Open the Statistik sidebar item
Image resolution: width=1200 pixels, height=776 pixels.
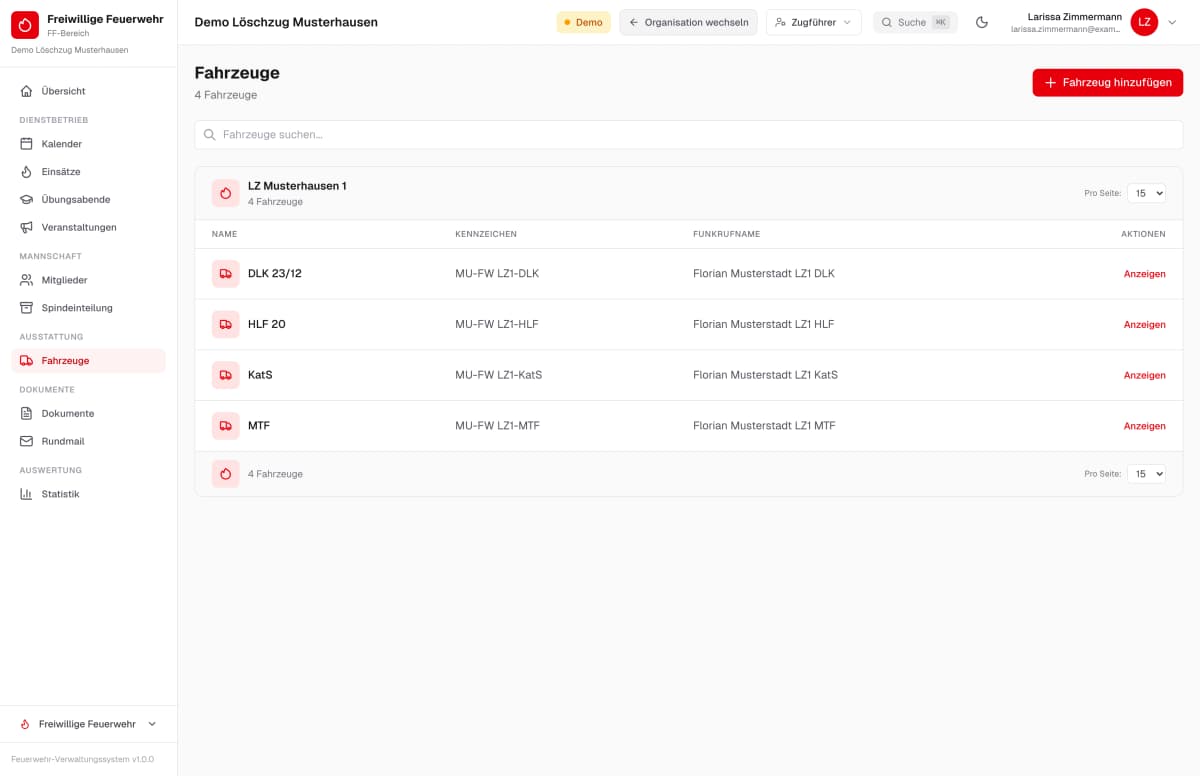coord(88,494)
